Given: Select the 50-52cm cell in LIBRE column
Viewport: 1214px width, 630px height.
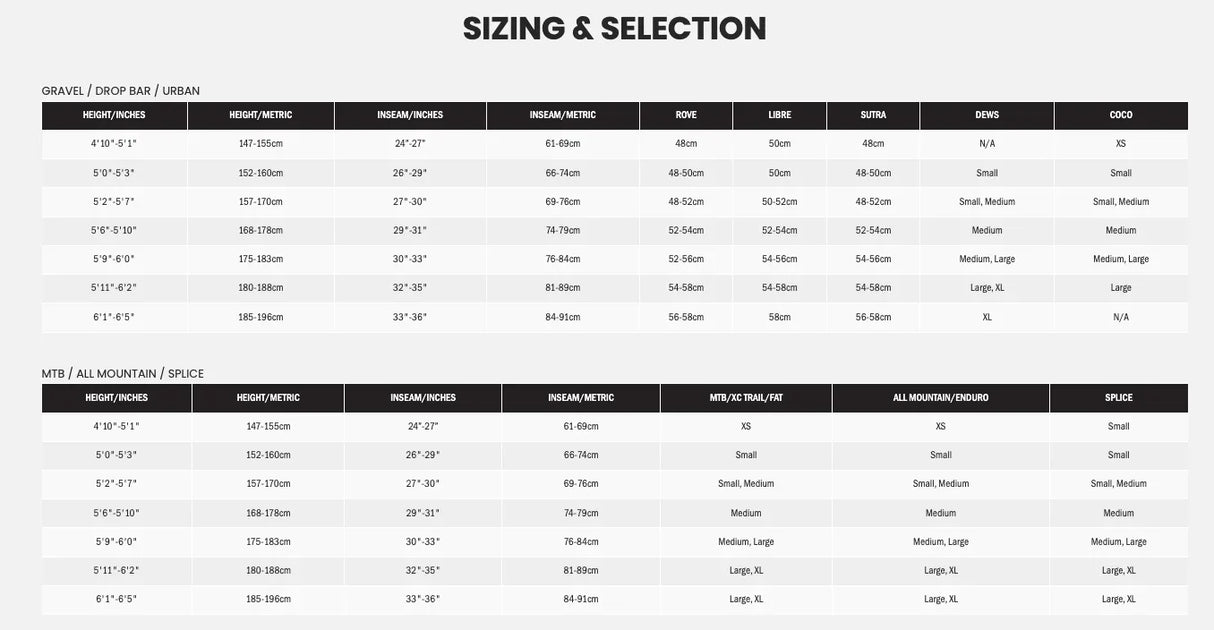Looking at the screenshot, I should 780,202.
